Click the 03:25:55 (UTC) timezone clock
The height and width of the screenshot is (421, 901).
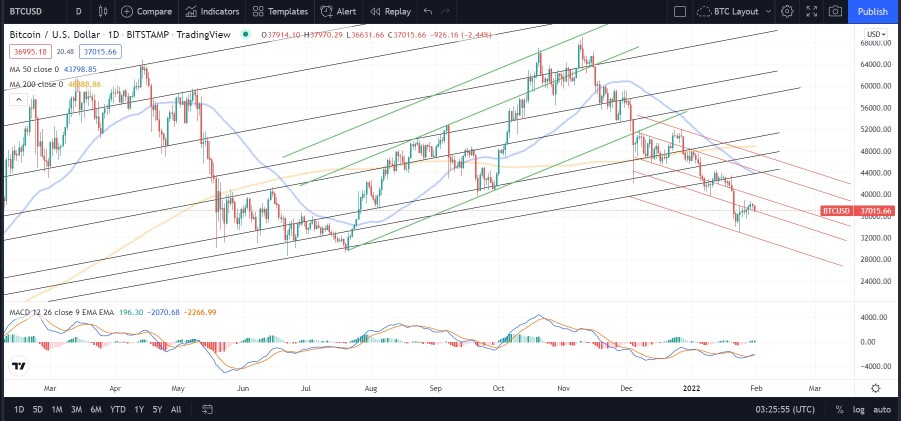click(x=786, y=410)
